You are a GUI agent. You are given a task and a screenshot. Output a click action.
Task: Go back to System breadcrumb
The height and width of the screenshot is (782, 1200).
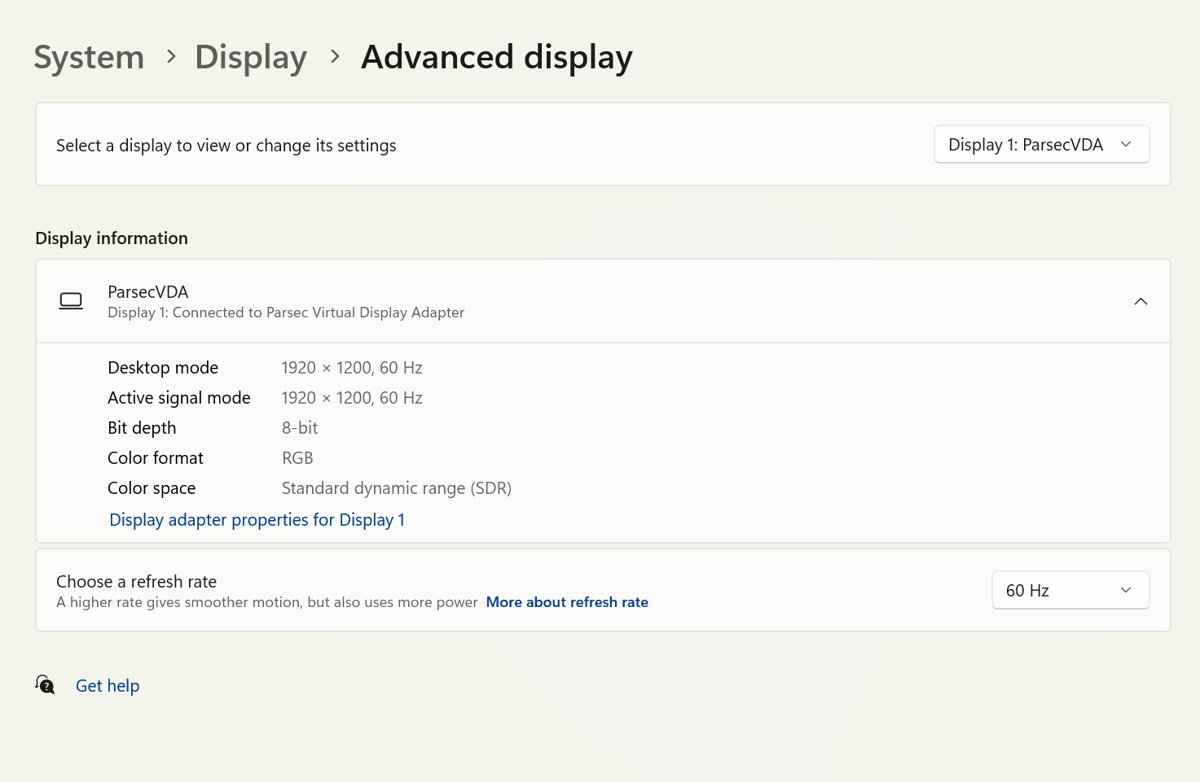(89, 57)
